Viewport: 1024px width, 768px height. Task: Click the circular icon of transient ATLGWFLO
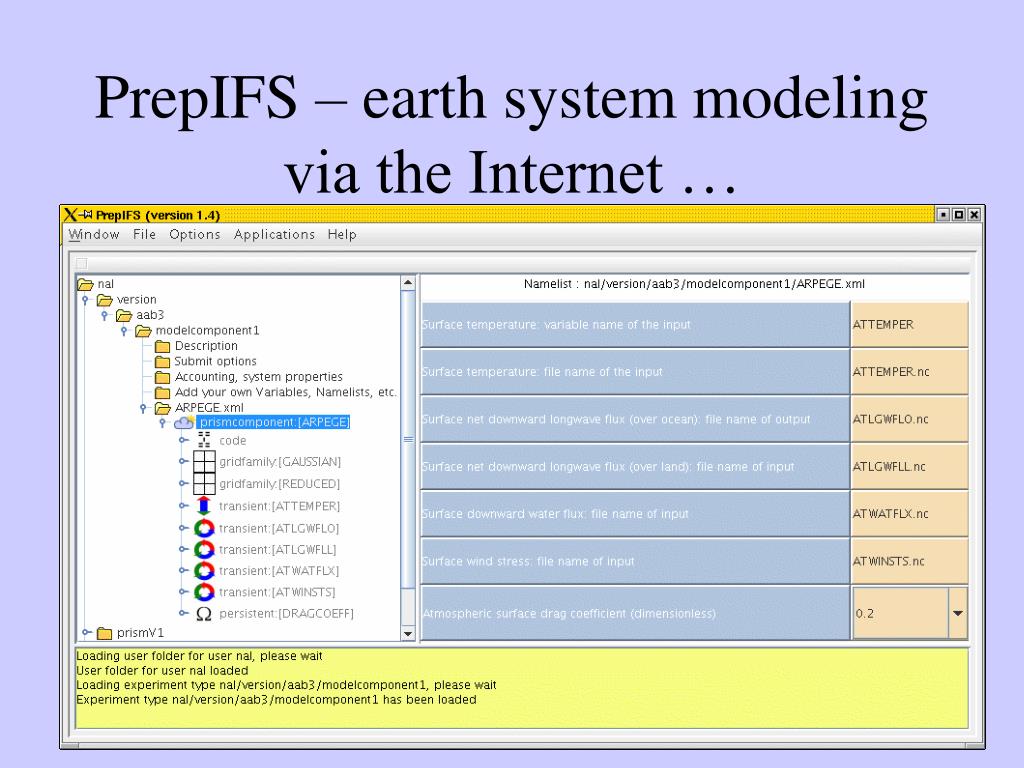click(204, 528)
